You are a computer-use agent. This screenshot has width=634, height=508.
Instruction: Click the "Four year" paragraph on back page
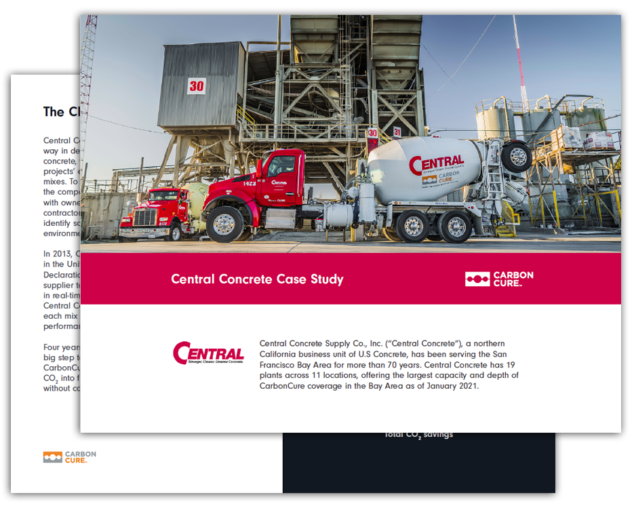point(62,368)
